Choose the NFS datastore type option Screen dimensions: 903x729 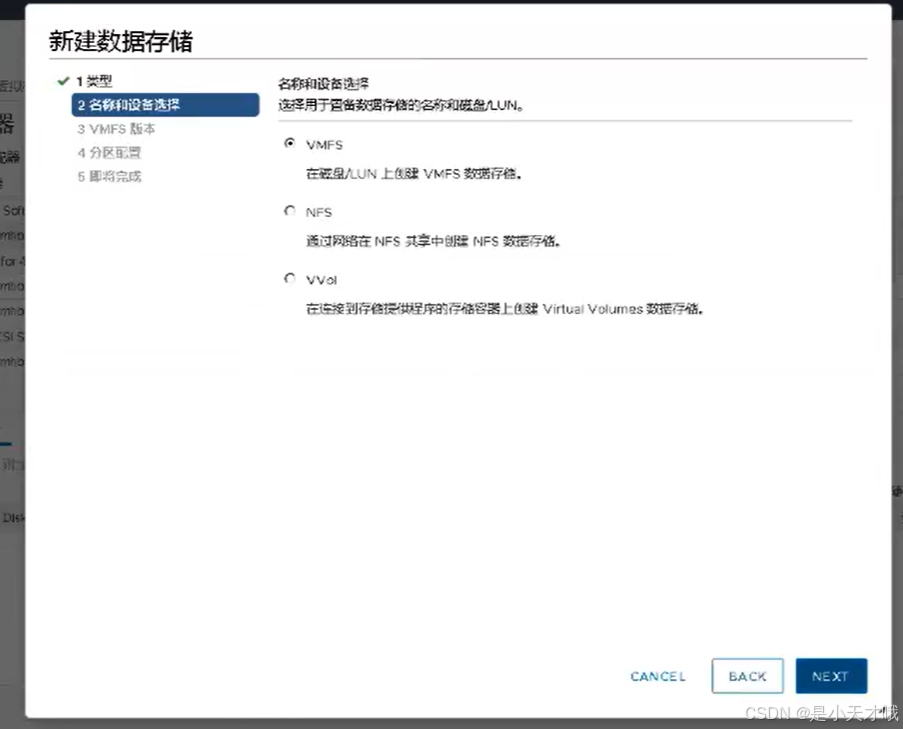click(290, 211)
